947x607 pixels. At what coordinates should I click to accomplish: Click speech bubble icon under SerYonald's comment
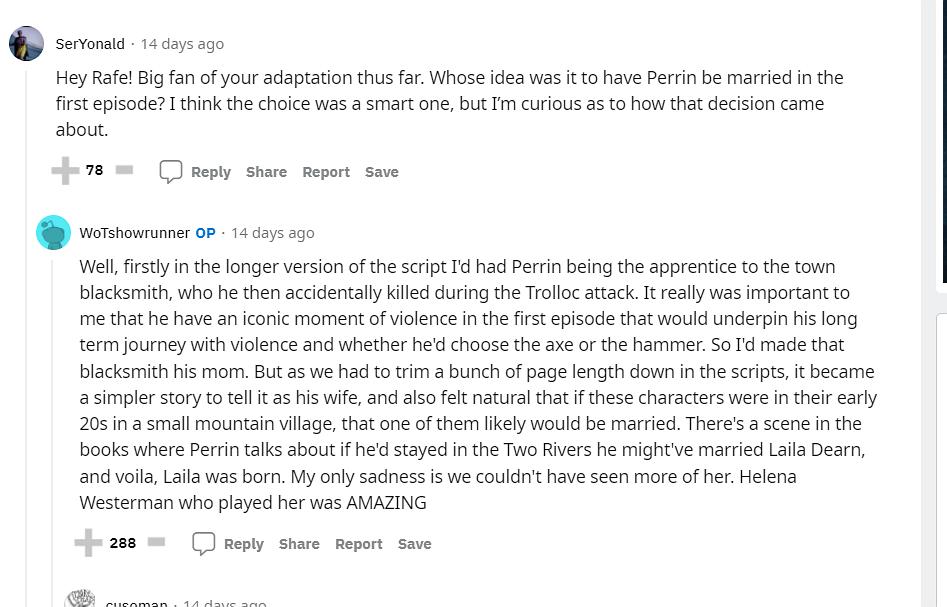[x=170, y=172]
